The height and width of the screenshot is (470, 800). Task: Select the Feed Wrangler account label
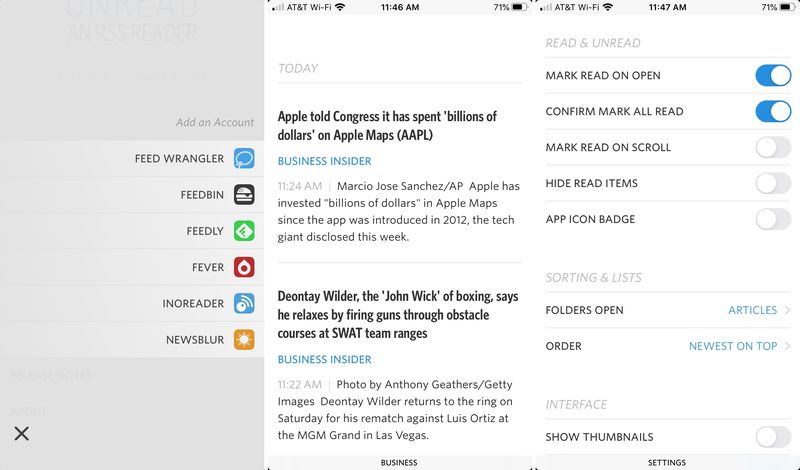[179, 159]
